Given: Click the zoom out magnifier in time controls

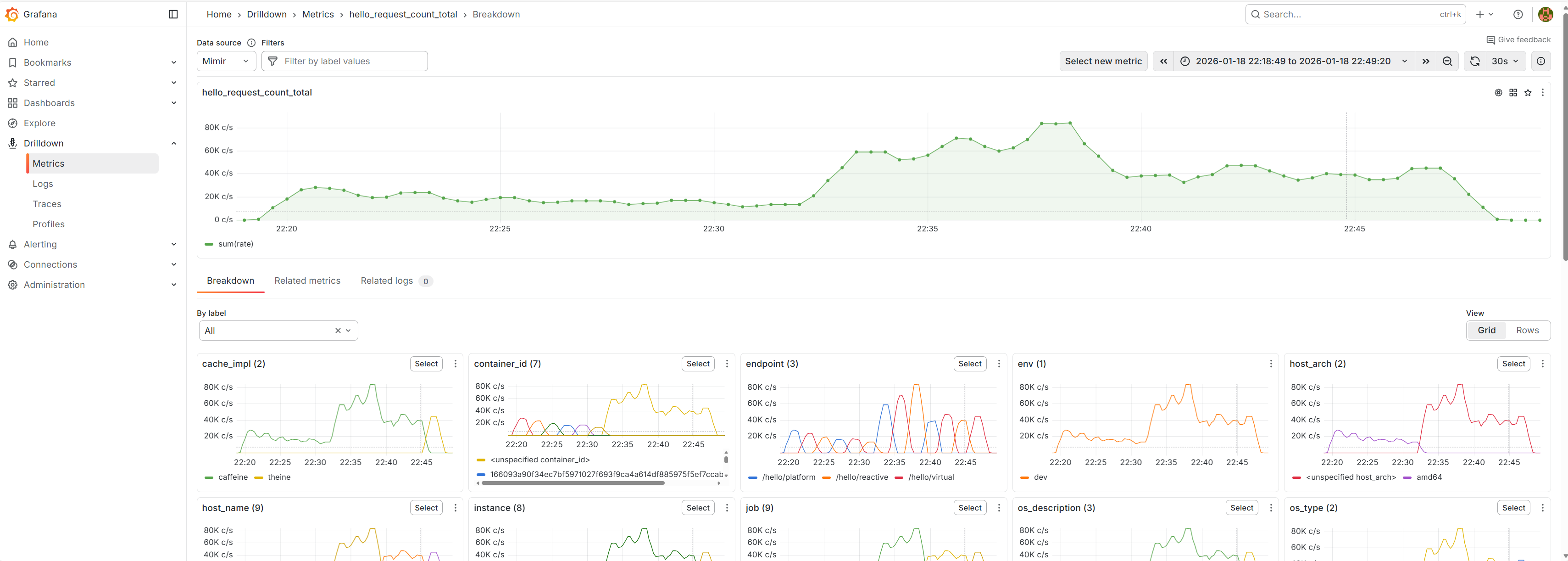Looking at the screenshot, I should pos(1447,61).
